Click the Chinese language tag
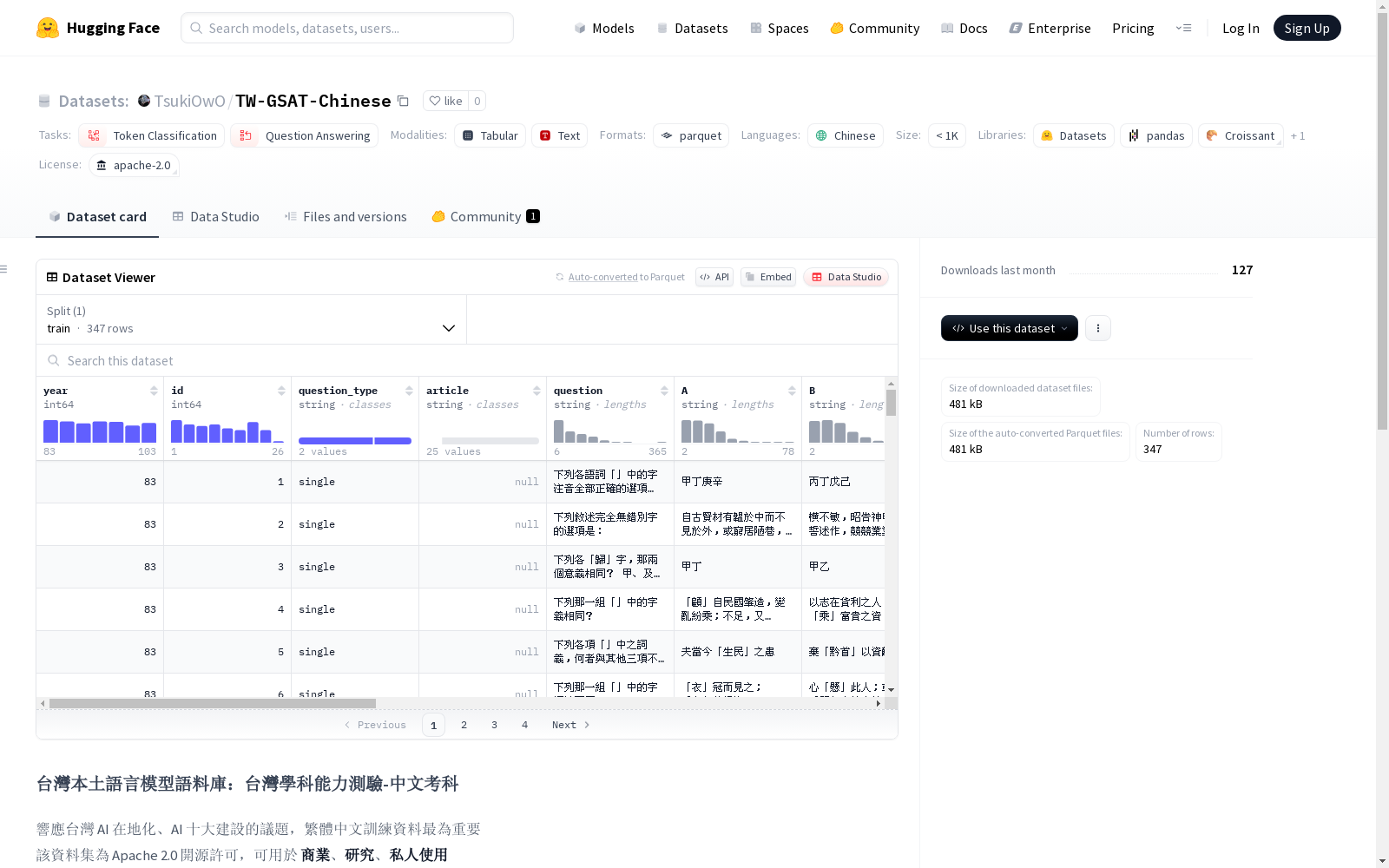Image resolution: width=1389 pixels, height=868 pixels. tap(846, 135)
